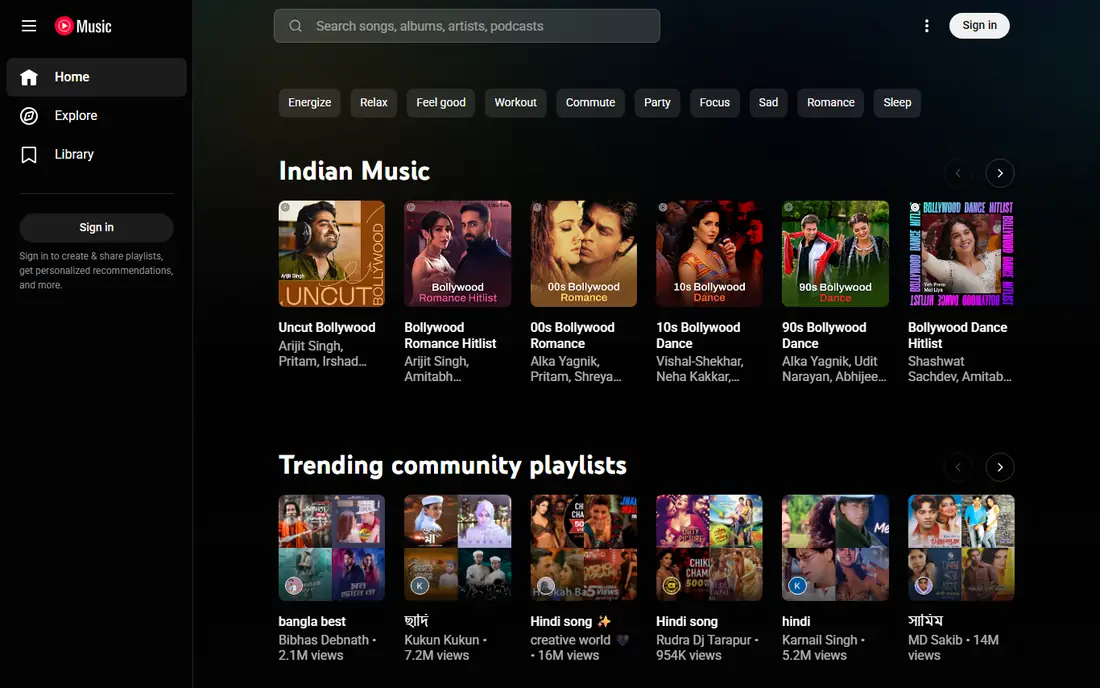
Task: Click the Trending community playlists heading
Action: point(452,465)
